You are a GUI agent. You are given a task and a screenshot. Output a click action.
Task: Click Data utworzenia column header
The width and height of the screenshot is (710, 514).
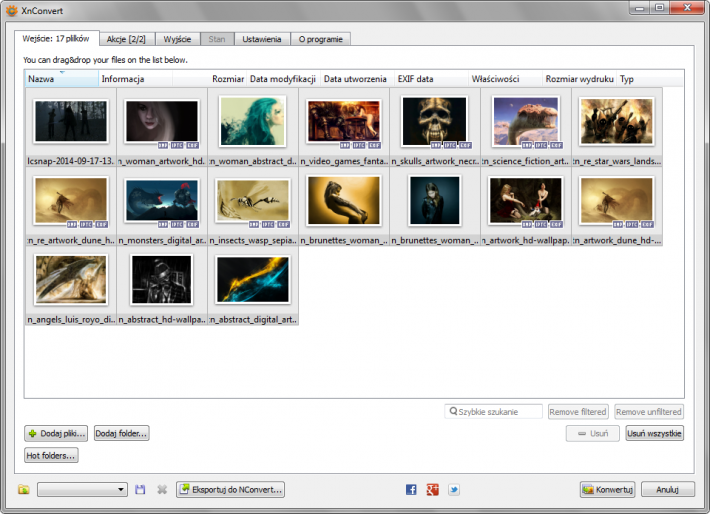click(357, 79)
